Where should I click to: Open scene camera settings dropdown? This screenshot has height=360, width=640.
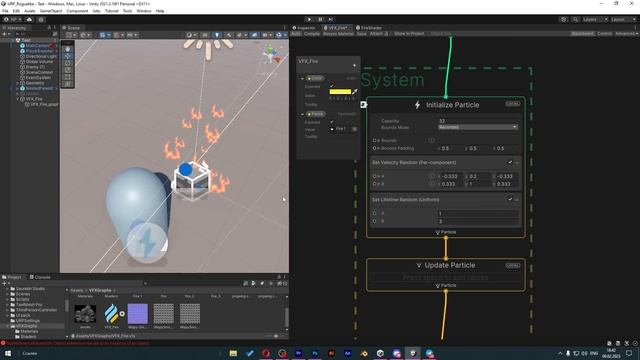coord(266,35)
